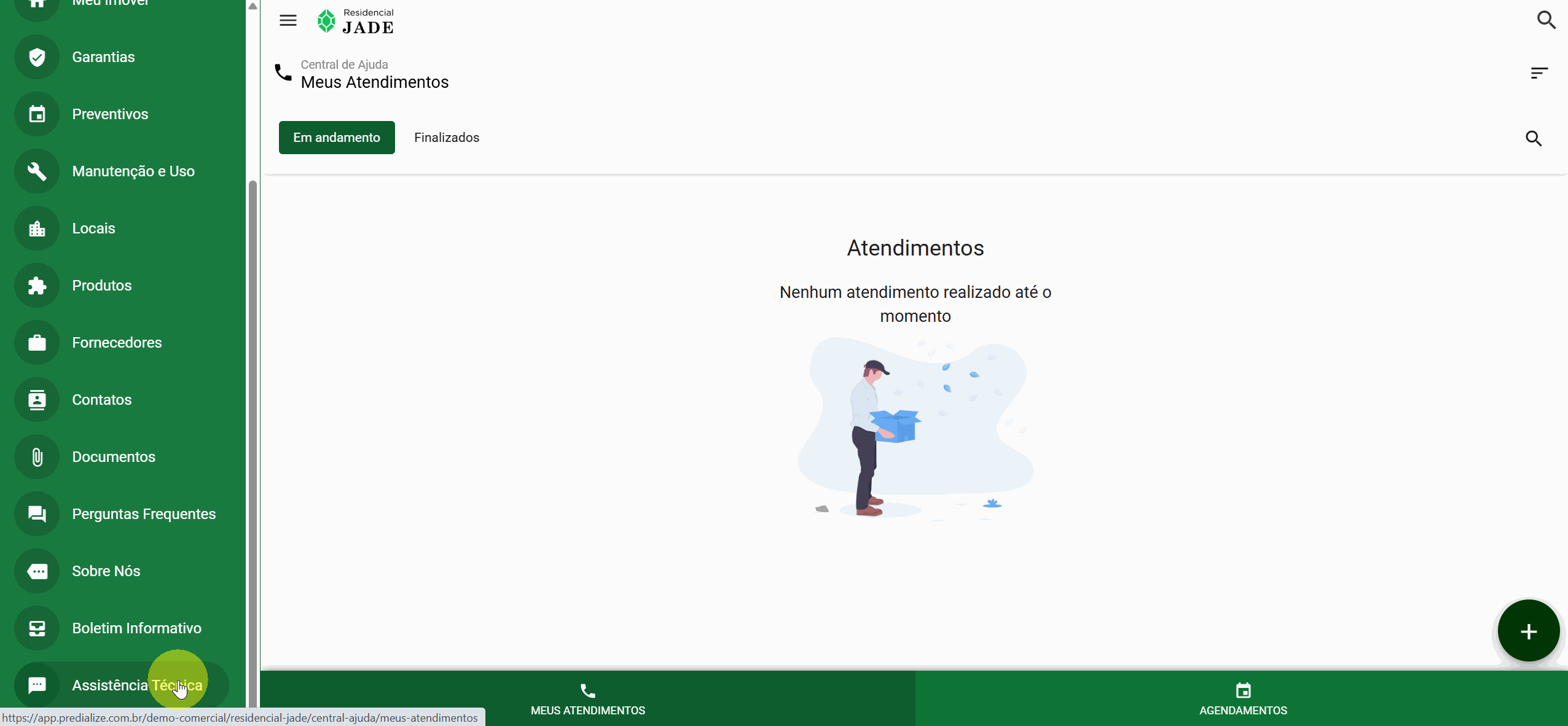The height and width of the screenshot is (726, 1568).
Task: Go to Agendamentos bottom tab
Action: [x=1242, y=699]
